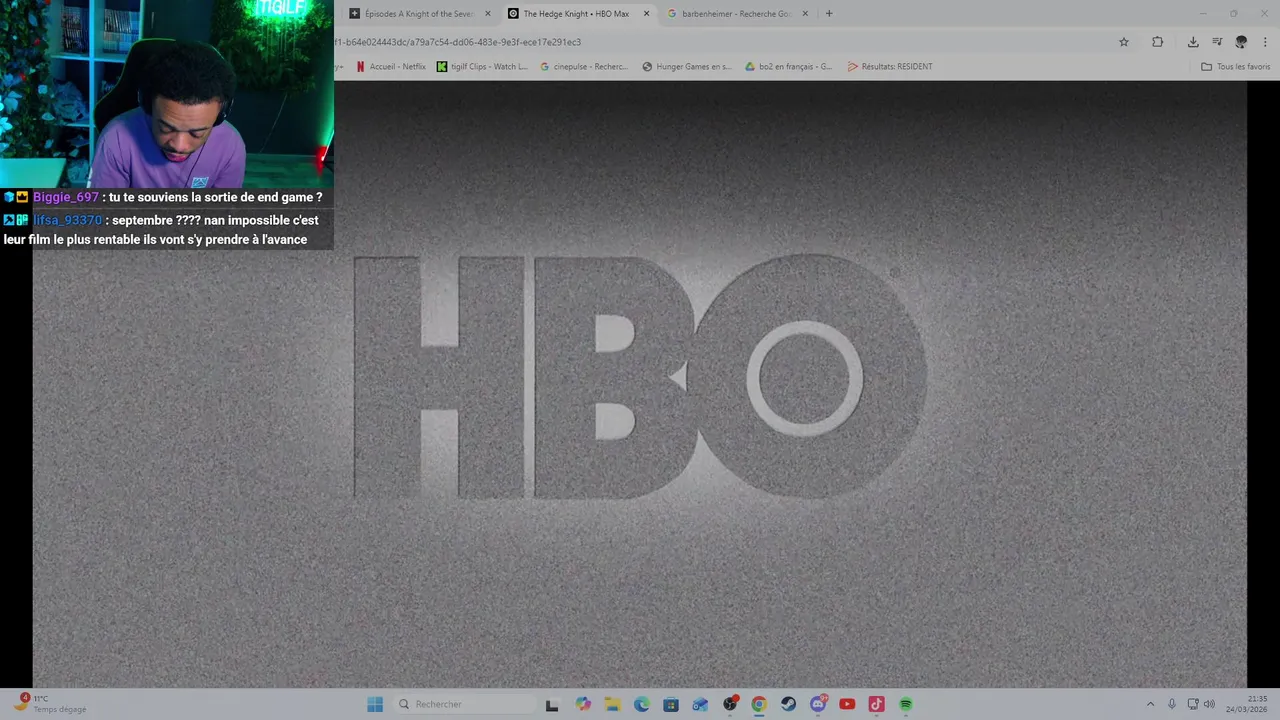Click the webcam stream overlay
This screenshot has width=1280, height=720.
167,94
